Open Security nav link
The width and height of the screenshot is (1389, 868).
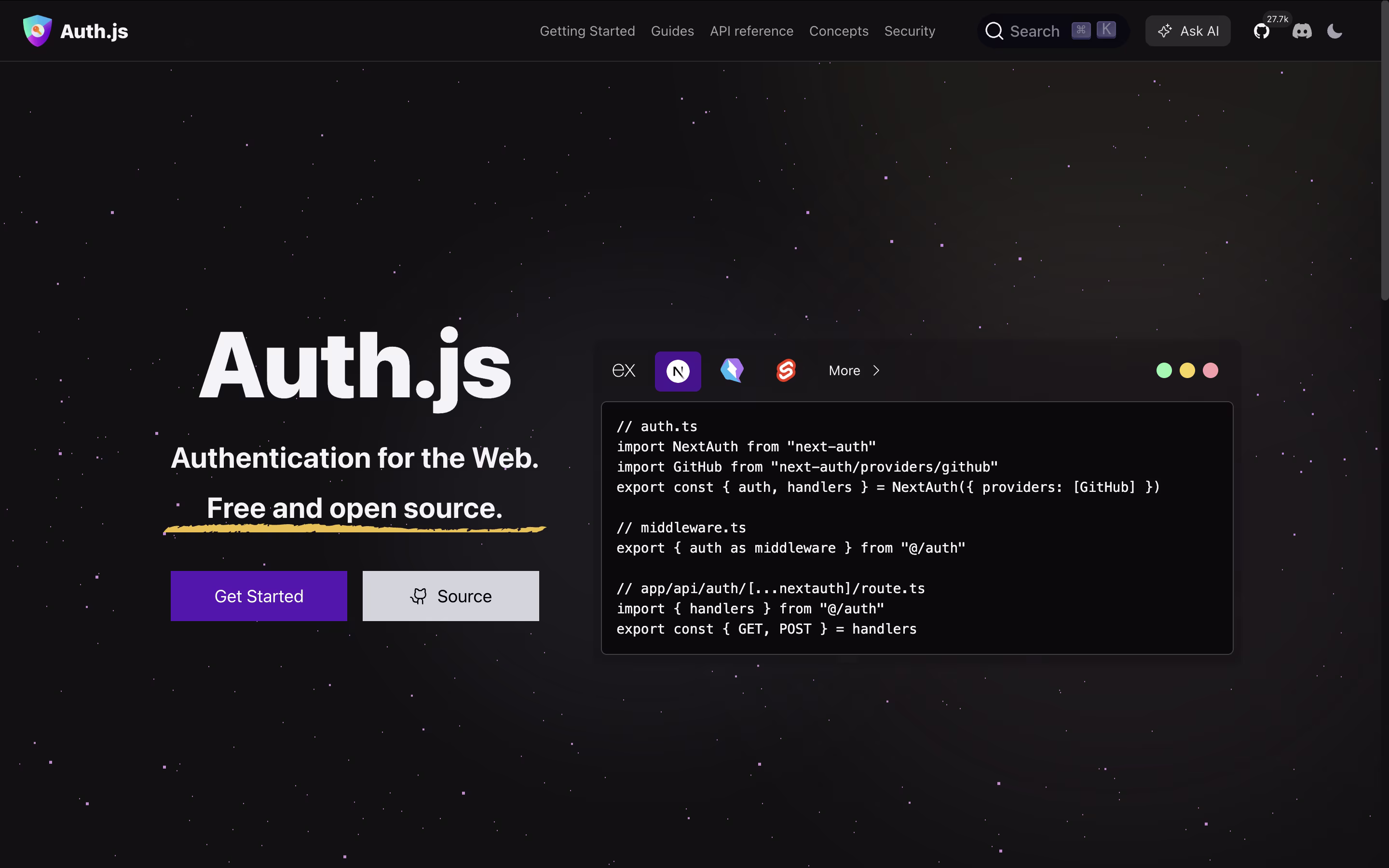tap(910, 31)
